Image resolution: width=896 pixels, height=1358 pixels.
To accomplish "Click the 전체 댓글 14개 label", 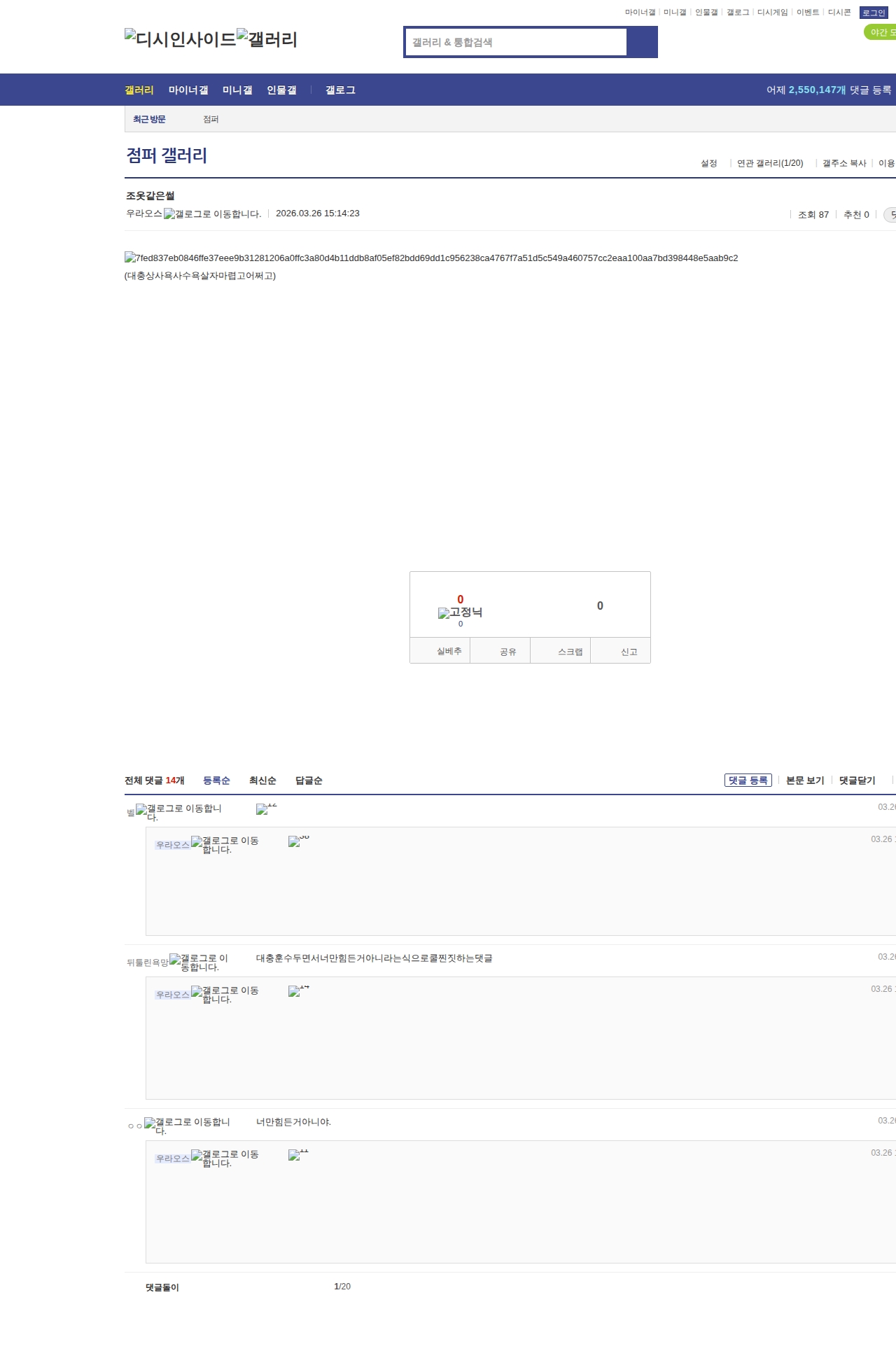I will pos(155,780).
